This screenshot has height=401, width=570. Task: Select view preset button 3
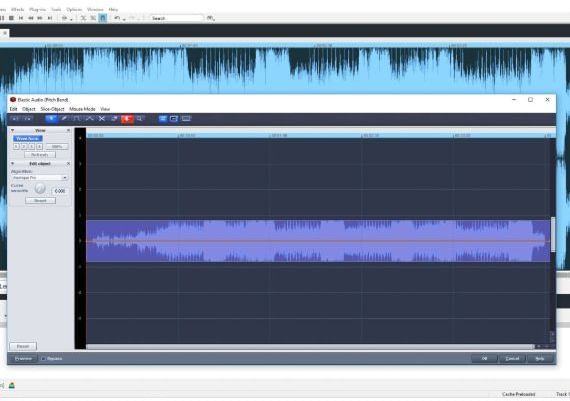32,147
